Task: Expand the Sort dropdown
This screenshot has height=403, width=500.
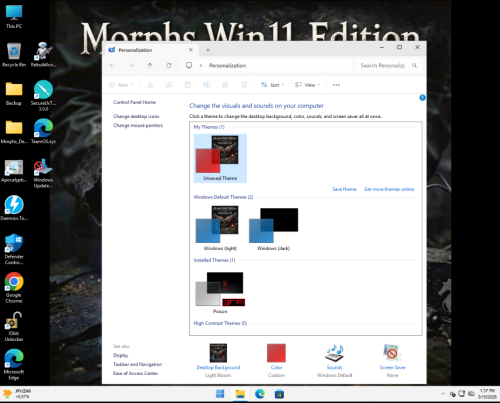Action: 273,85
